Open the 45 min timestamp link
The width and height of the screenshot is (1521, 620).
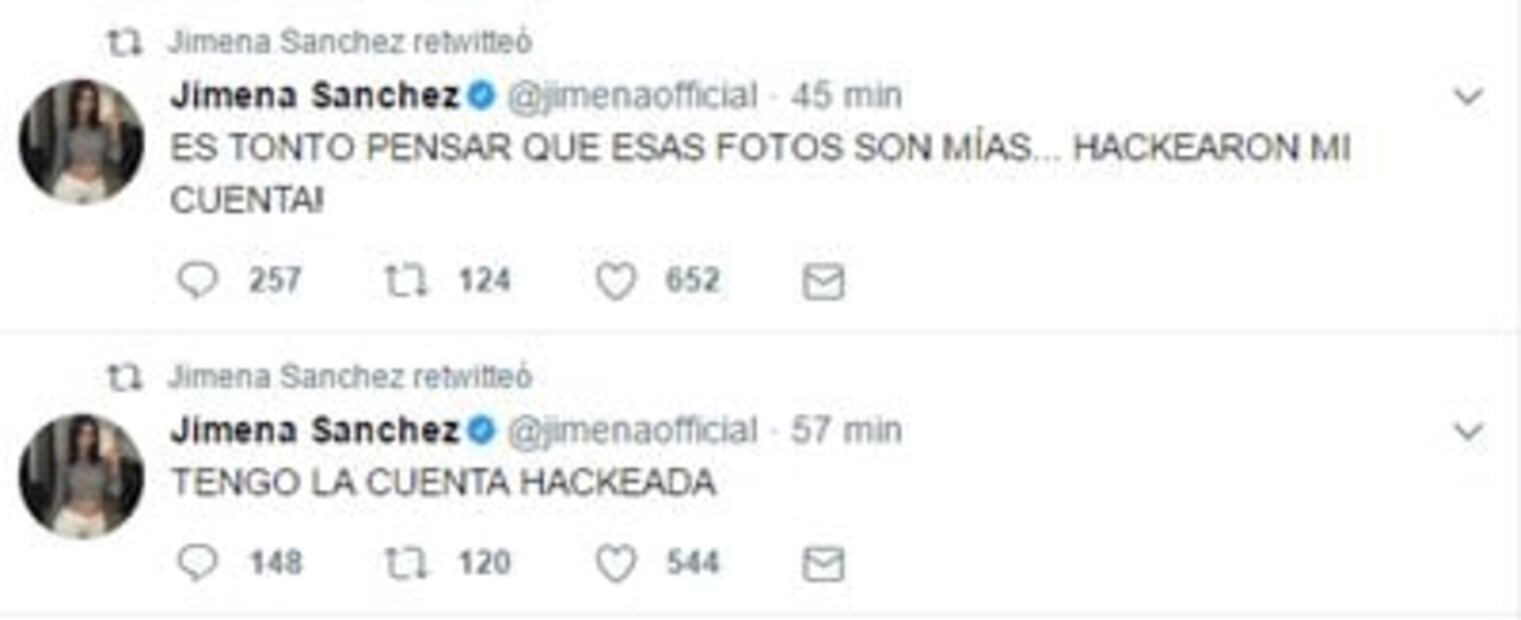846,96
